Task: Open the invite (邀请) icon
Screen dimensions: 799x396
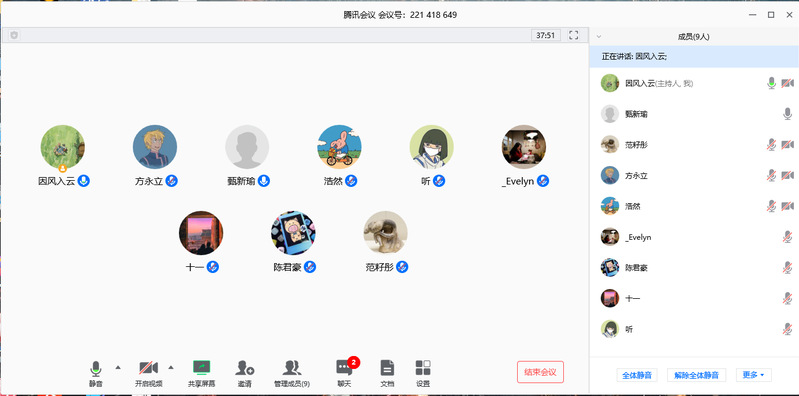Action: tap(245, 374)
